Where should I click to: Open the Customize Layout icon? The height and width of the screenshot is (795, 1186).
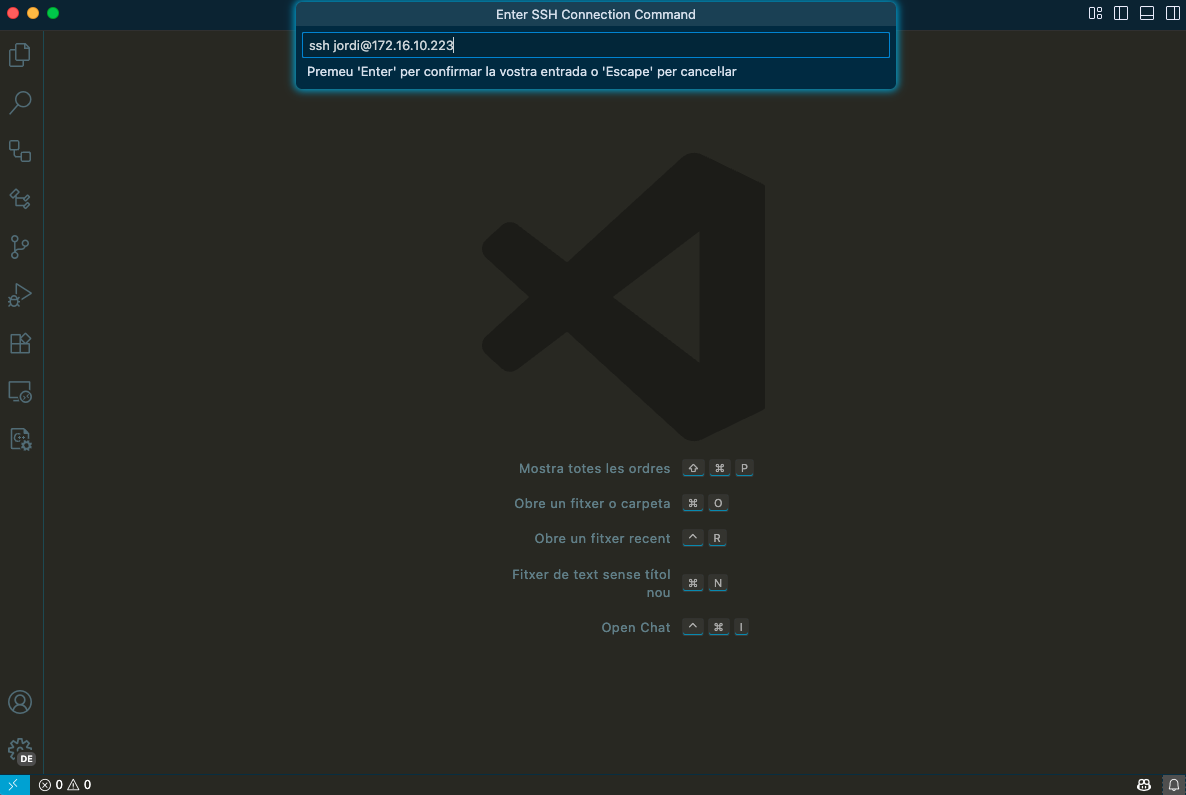pyautogui.click(x=1095, y=14)
